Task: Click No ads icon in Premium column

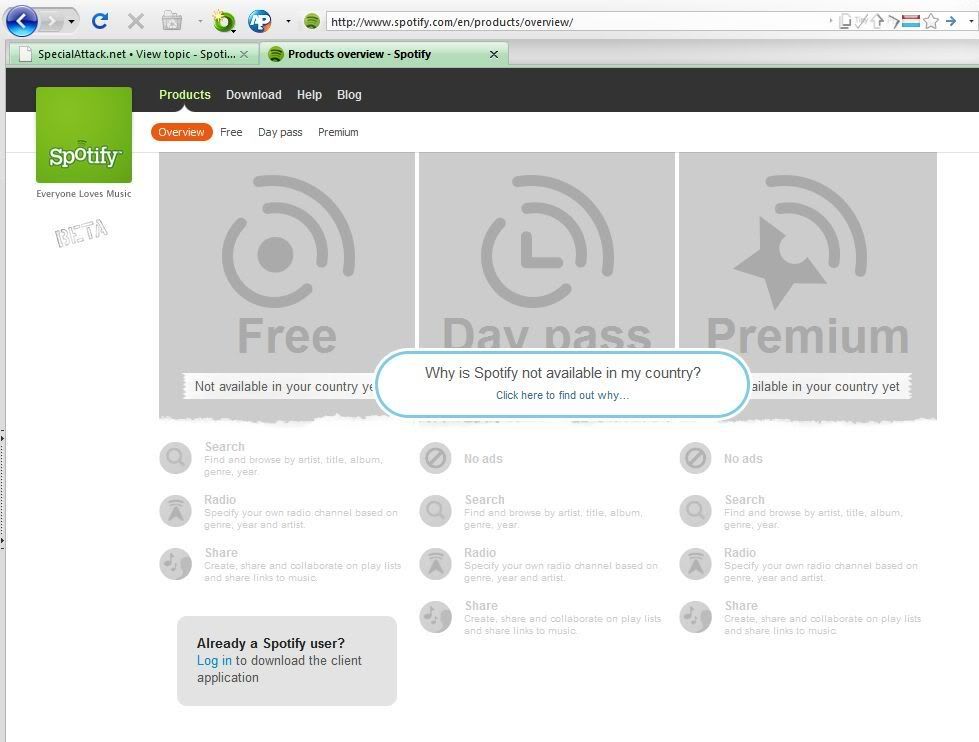Action: pyautogui.click(x=696, y=458)
